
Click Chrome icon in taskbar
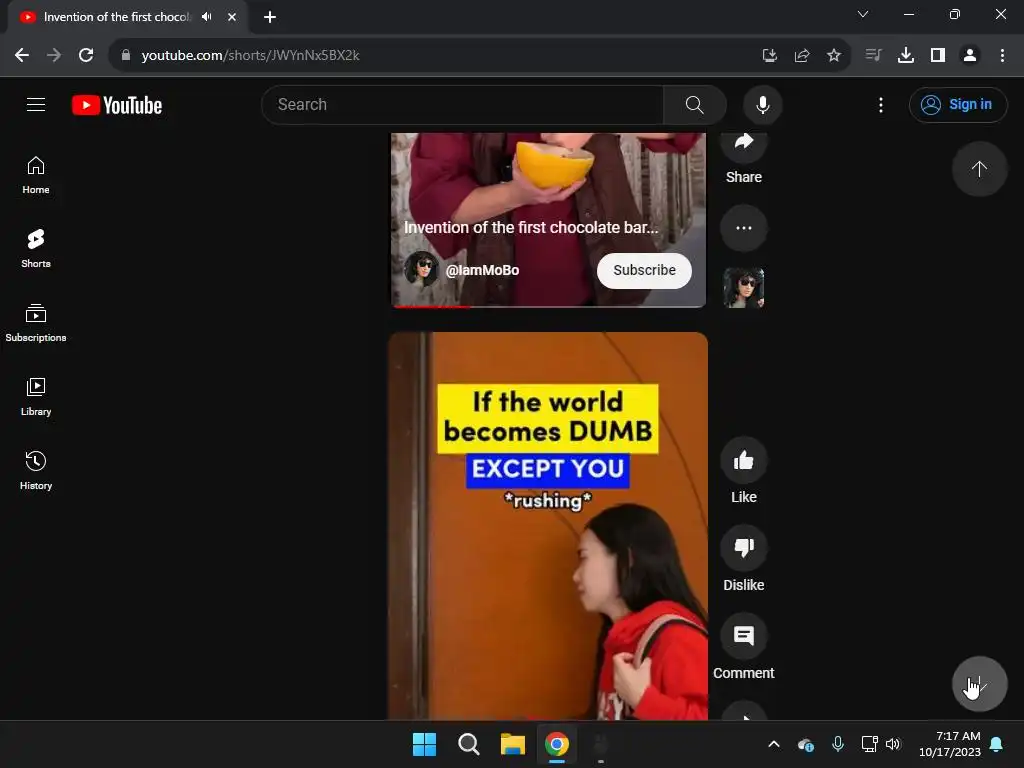(556, 744)
